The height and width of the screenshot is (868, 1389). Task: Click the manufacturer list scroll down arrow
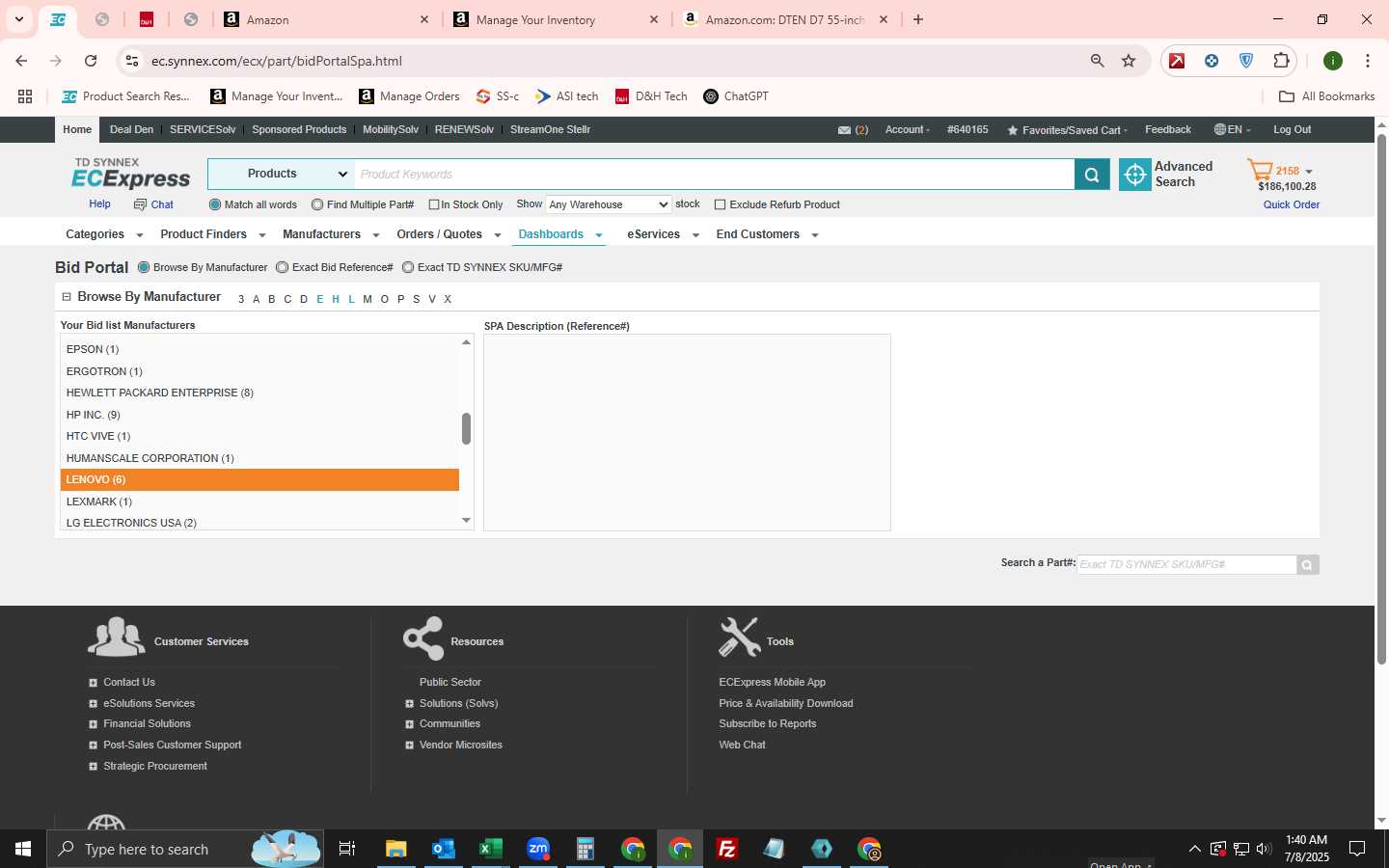click(x=466, y=521)
